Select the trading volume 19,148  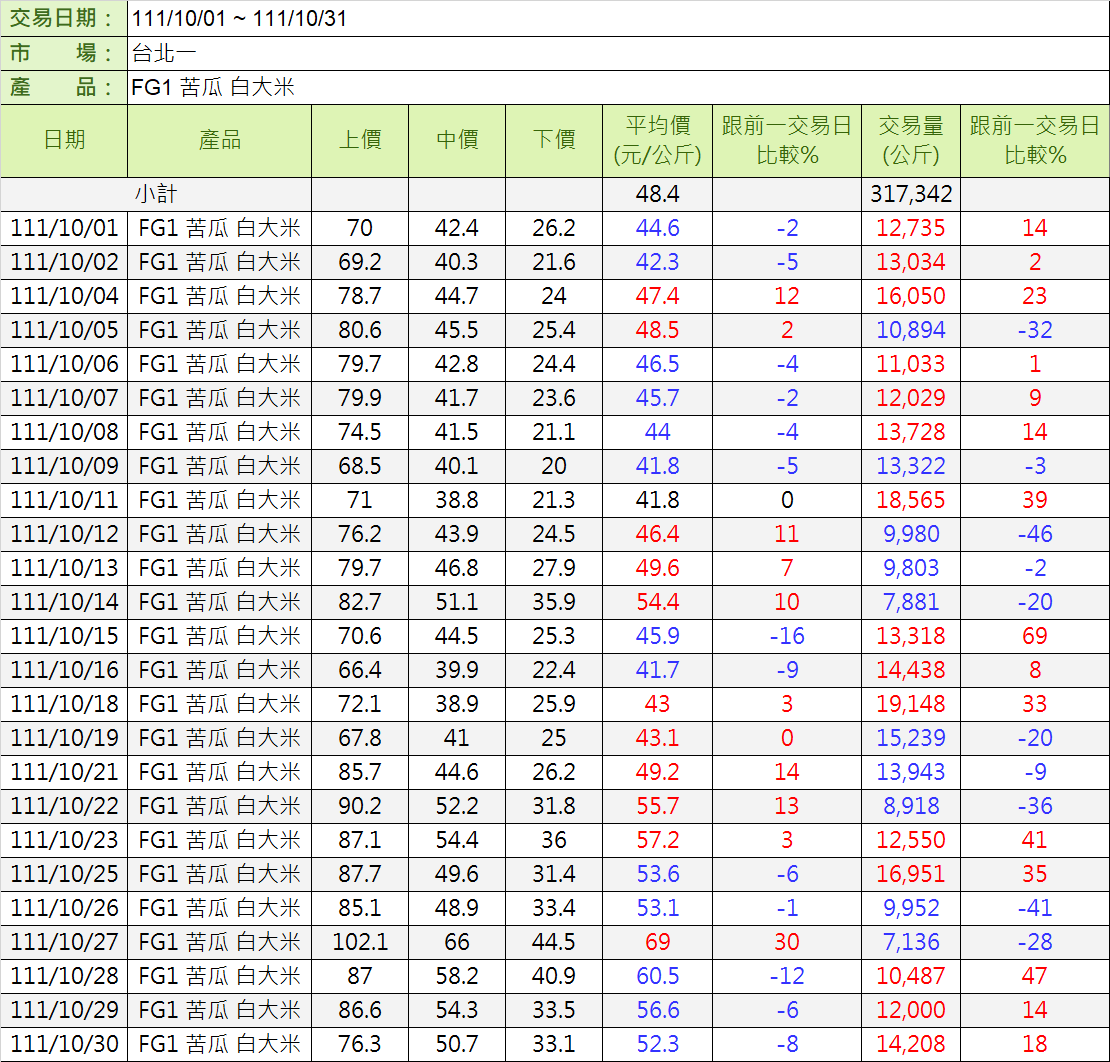pos(910,704)
